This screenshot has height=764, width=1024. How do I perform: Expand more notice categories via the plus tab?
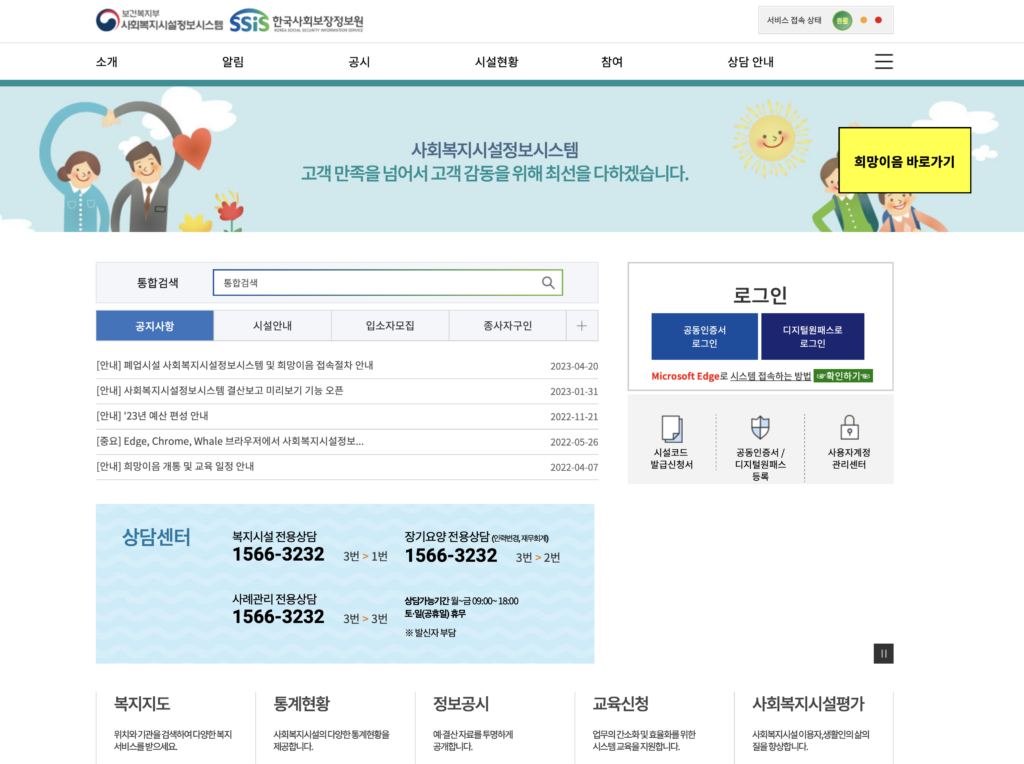point(580,326)
